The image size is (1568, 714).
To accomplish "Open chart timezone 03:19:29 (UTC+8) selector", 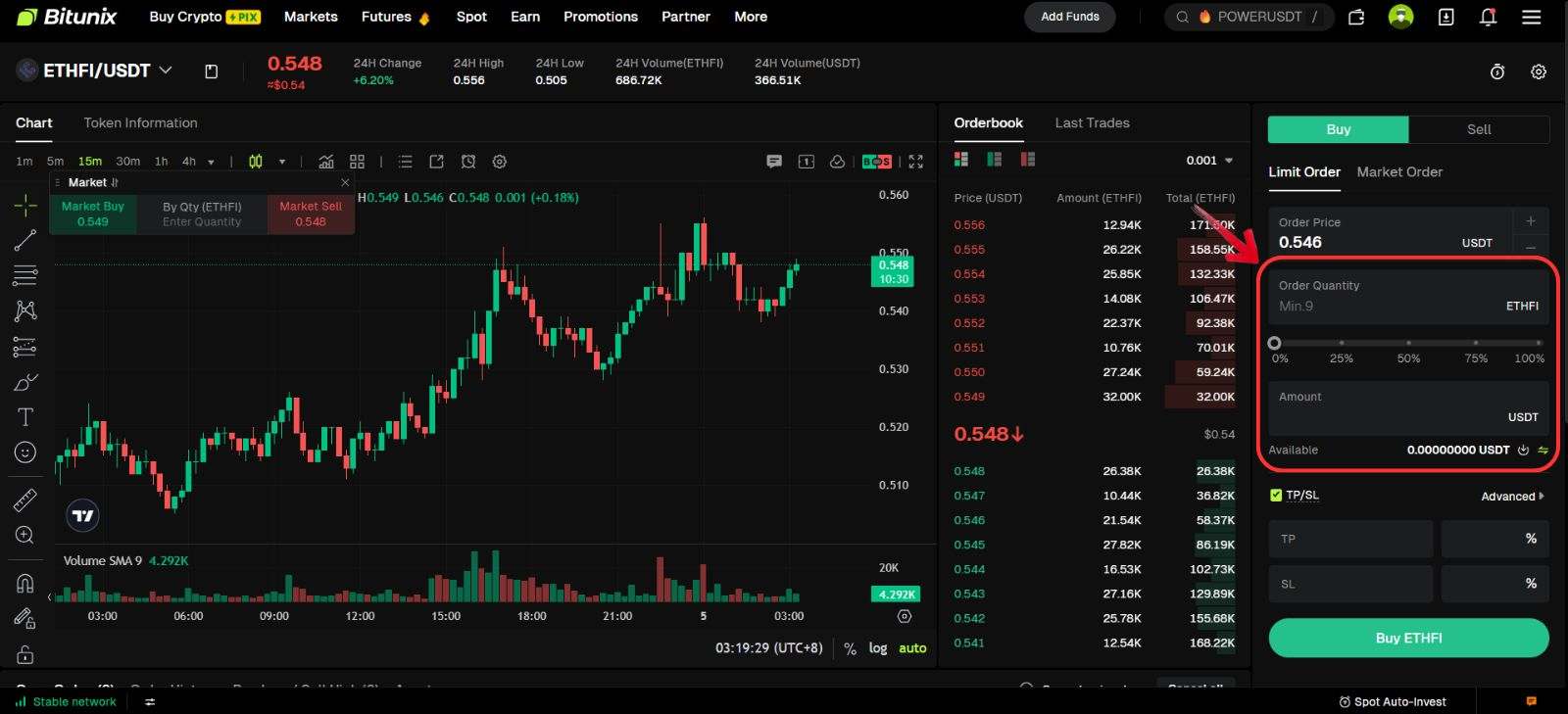I will tap(769, 647).
